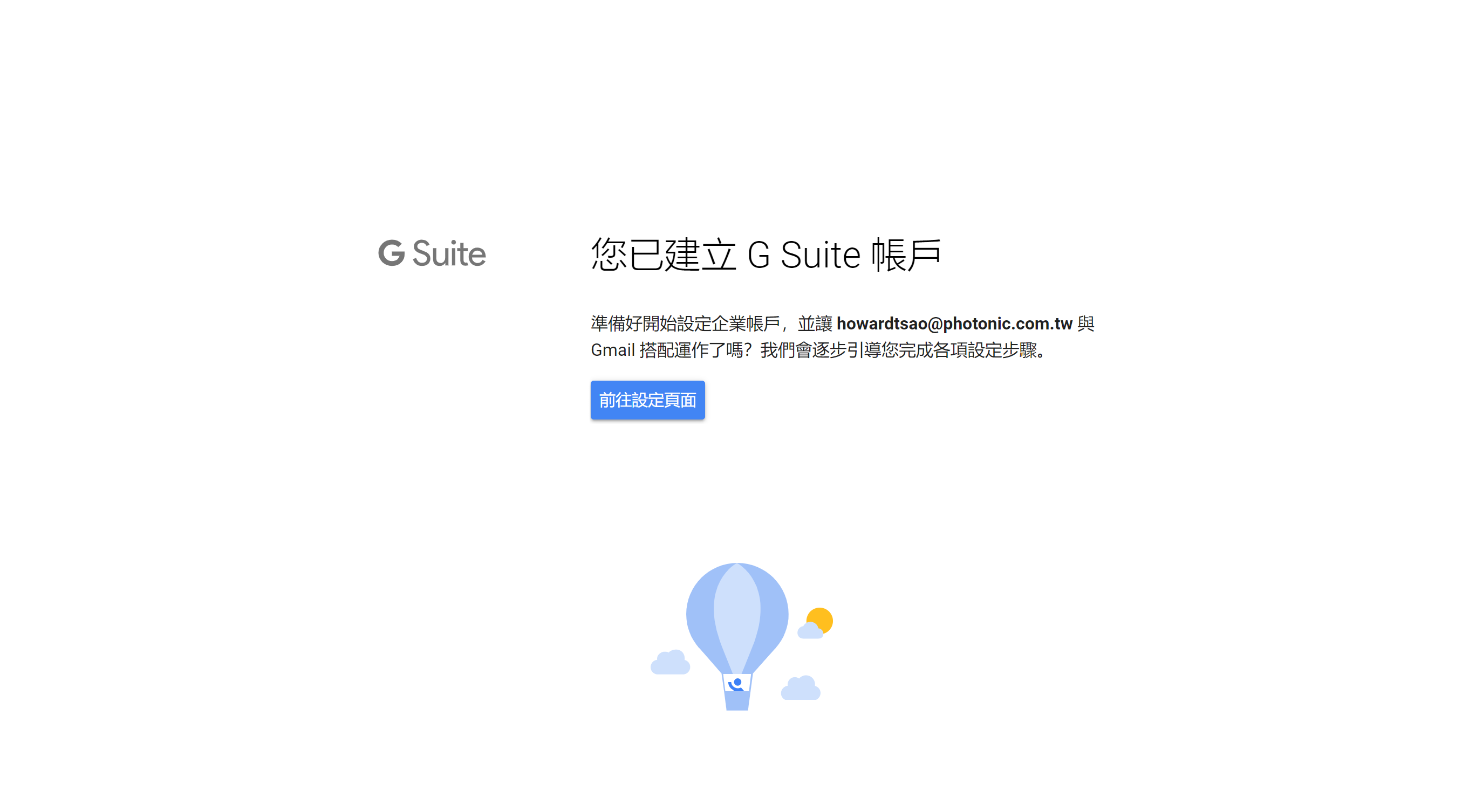This screenshot has width=1476, height=812.
Task: Select the howardtsao@photonic.com.tw email address
Action: point(954,324)
